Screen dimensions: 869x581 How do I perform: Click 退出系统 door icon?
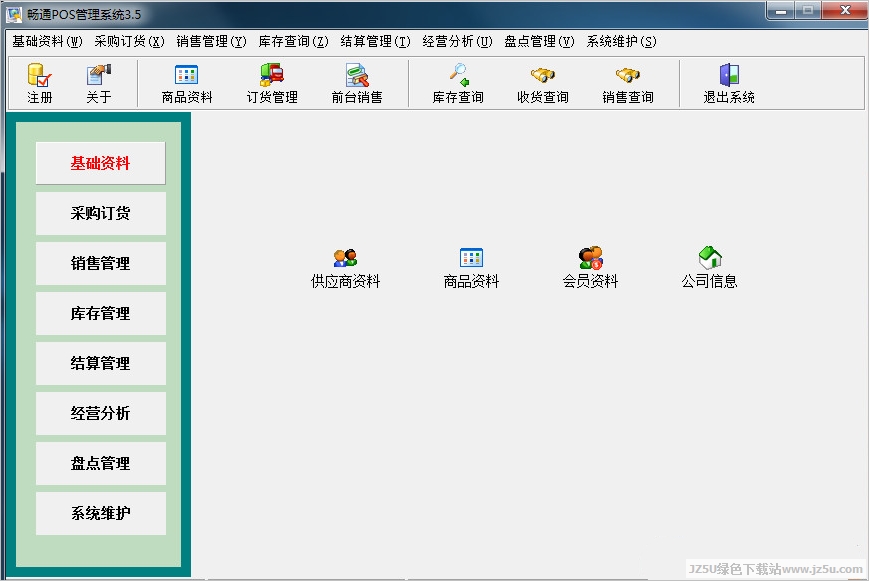[x=729, y=83]
